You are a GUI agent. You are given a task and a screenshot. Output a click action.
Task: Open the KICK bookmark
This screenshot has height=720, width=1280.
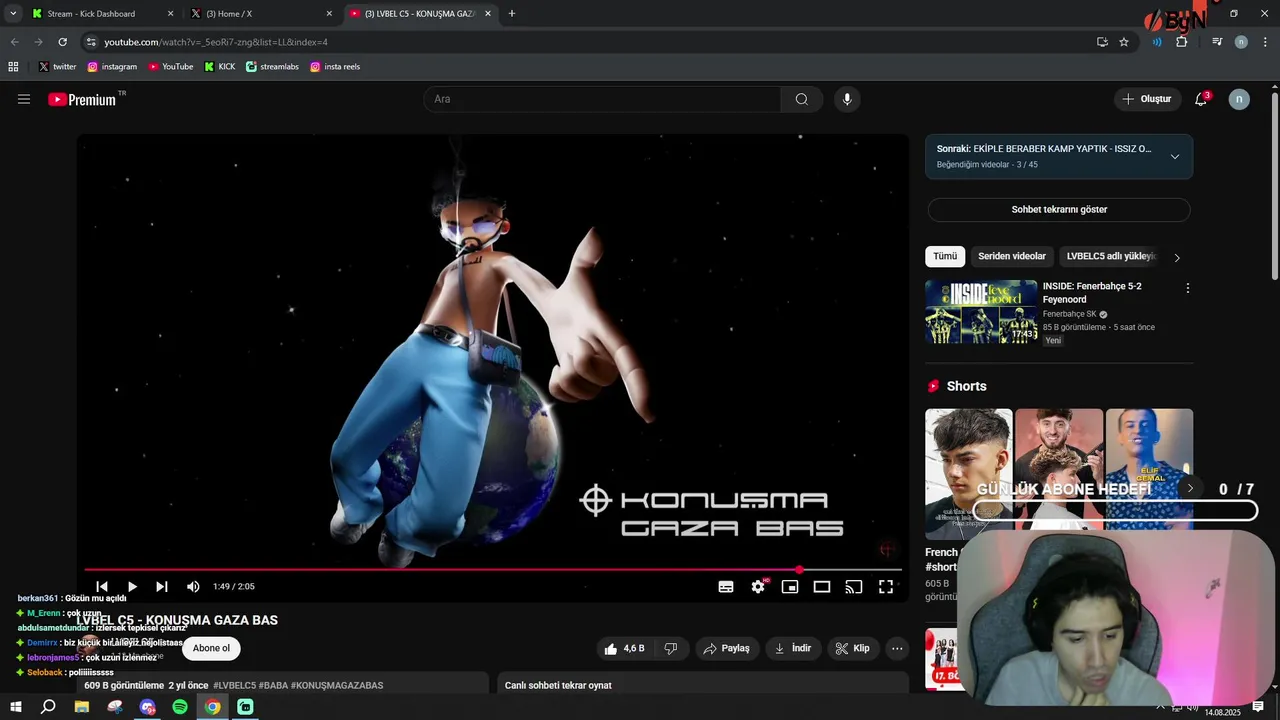click(220, 67)
